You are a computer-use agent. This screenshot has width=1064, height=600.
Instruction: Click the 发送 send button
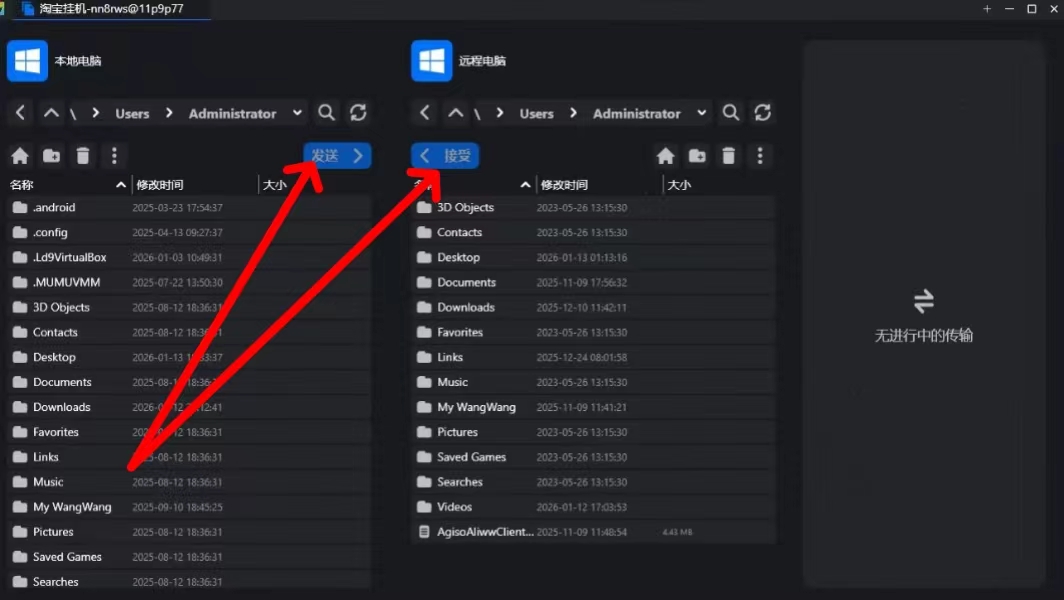coord(337,156)
